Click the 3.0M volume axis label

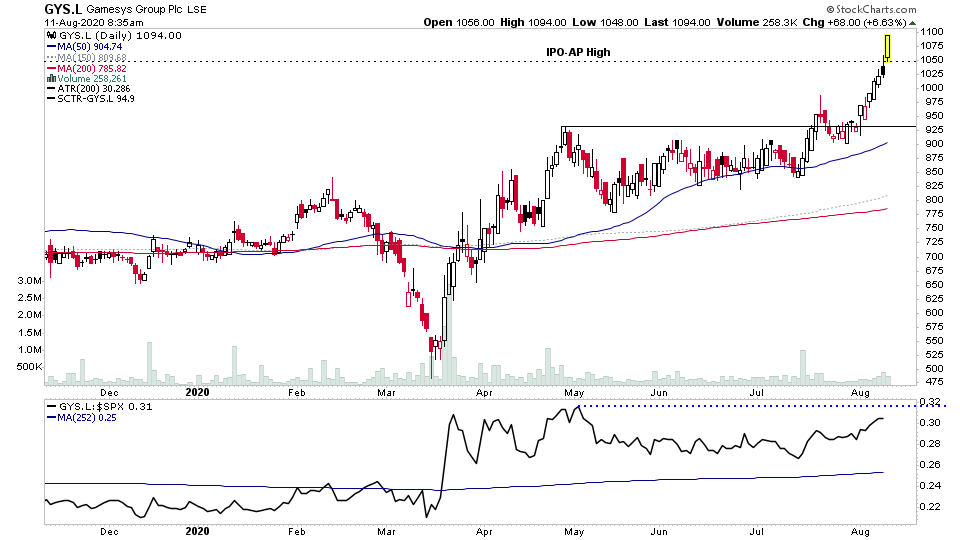coord(29,281)
